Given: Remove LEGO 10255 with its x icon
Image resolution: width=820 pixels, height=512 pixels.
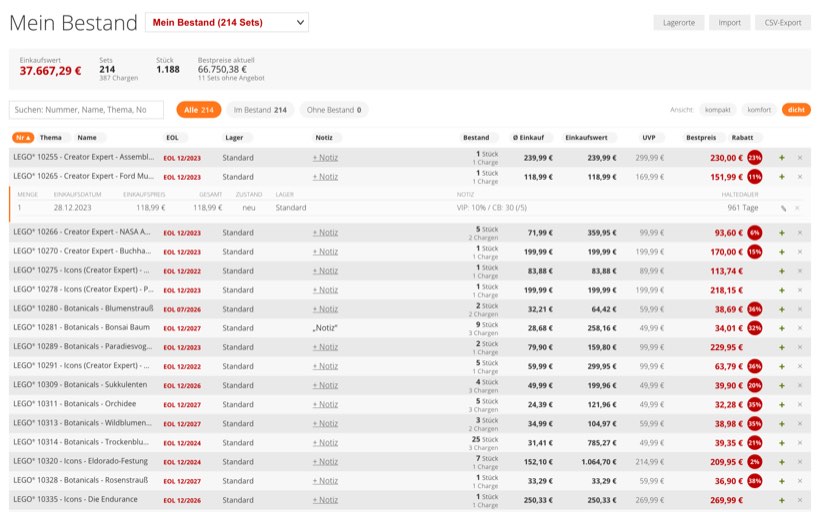Looking at the screenshot, I should point(800,157).
